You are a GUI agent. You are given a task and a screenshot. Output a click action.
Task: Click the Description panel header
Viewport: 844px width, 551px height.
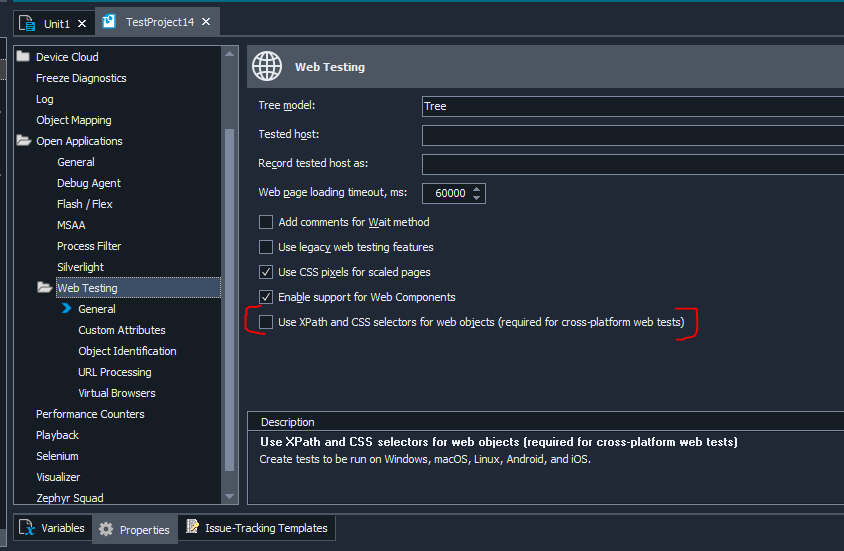coord(545,422)
